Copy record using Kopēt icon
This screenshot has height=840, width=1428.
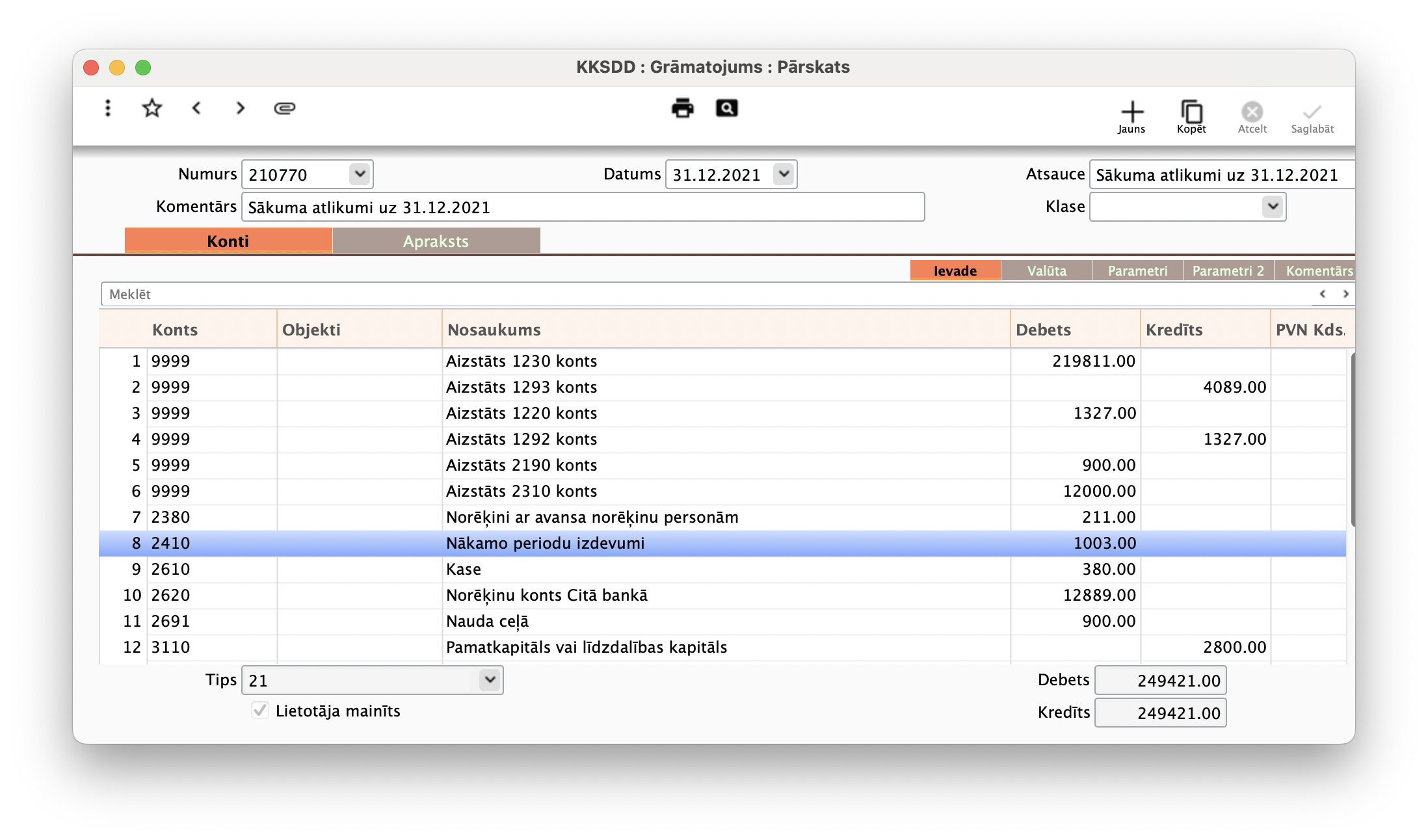click(x=1191, y=117)
